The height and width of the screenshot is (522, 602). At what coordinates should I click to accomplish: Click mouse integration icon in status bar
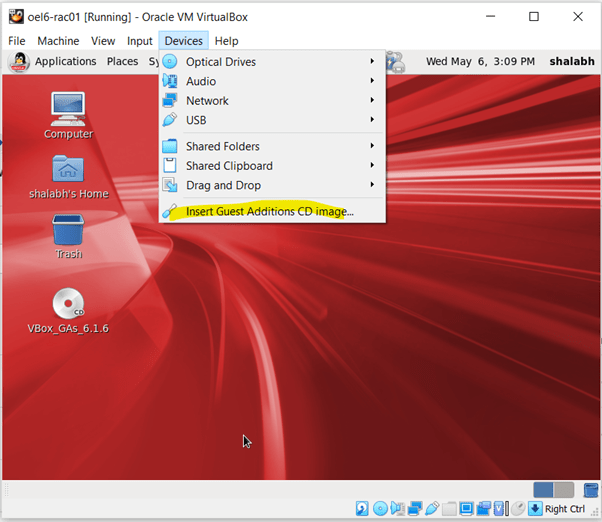tap(516, 509)
